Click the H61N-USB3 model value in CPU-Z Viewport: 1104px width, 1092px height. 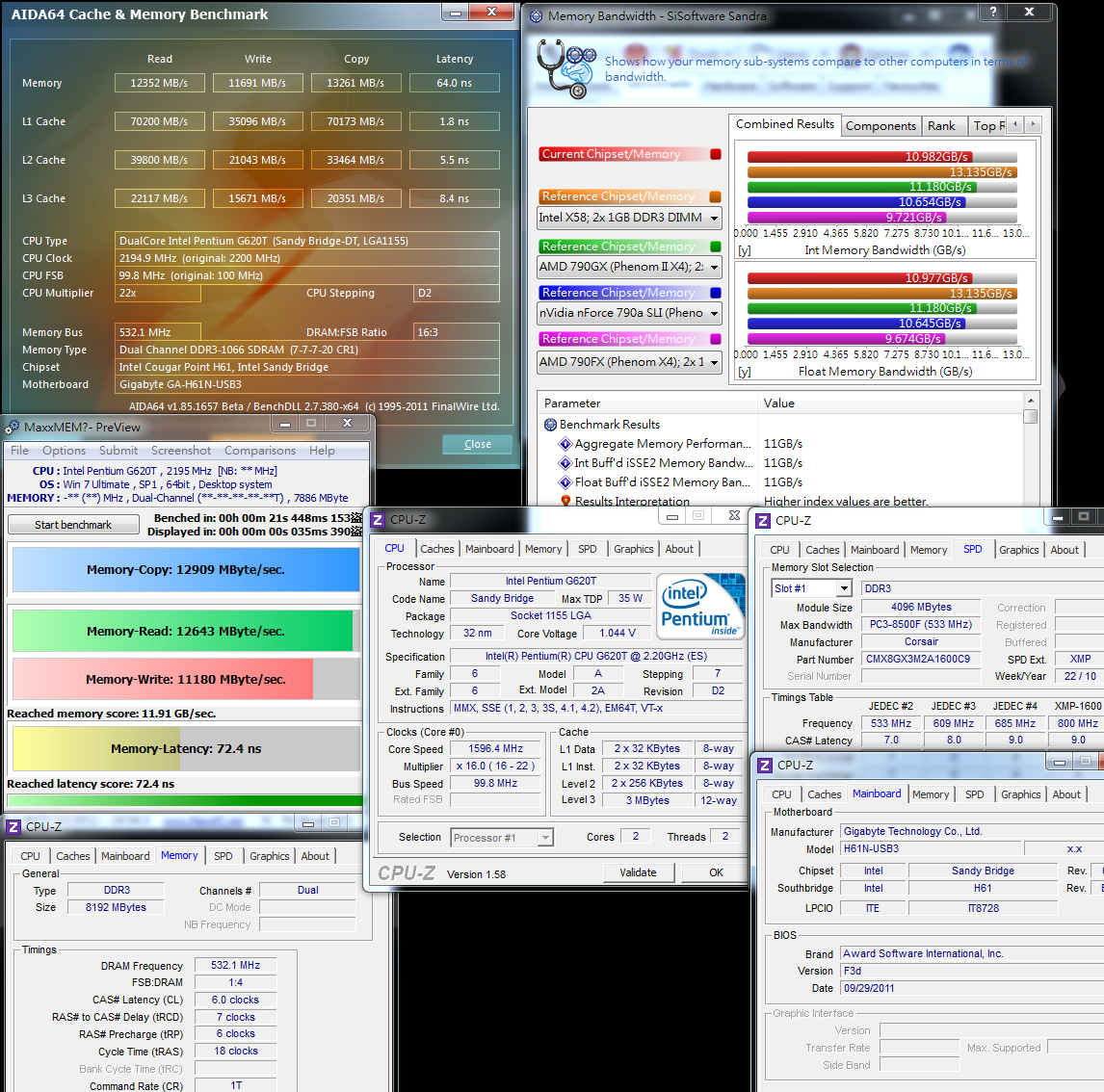click(930, 848)
